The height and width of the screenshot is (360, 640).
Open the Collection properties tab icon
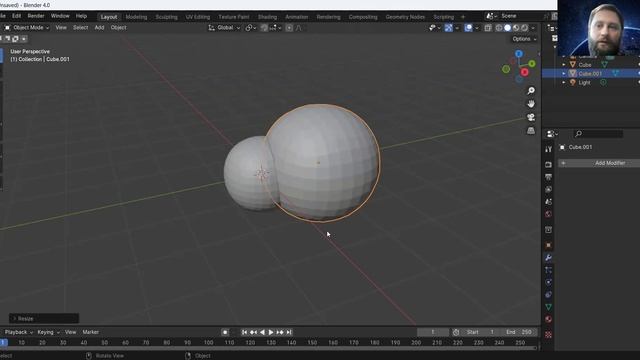(x=548, y=230)
